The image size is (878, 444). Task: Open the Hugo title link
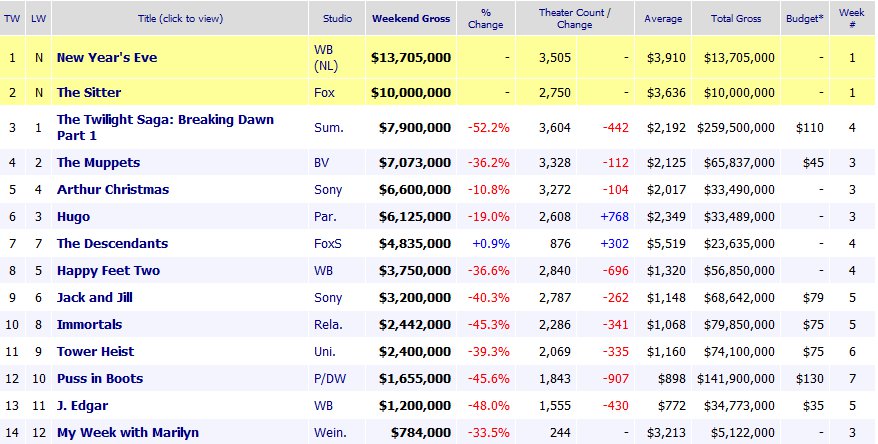(73, 217)
